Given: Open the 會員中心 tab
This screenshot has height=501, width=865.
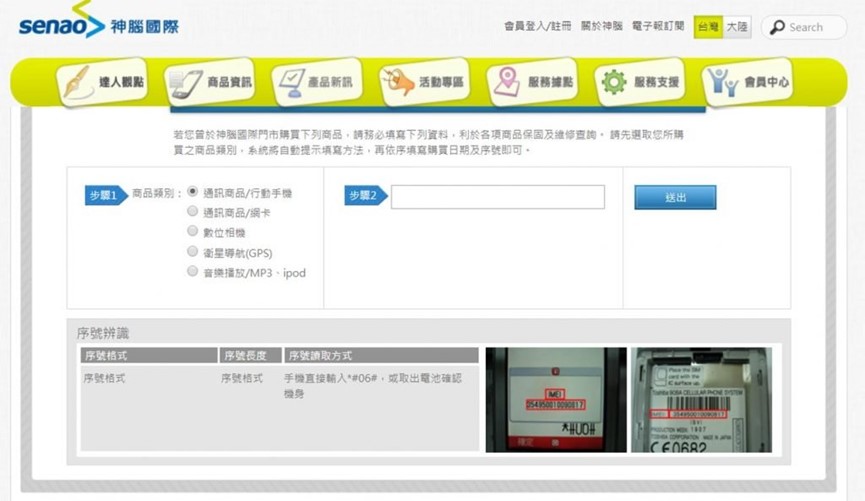Looking at the screenshot, I should coord(747,82).
